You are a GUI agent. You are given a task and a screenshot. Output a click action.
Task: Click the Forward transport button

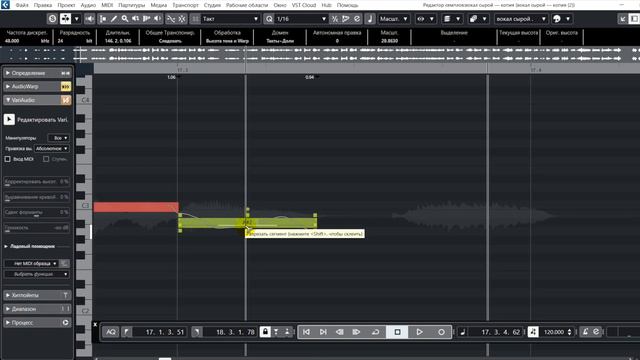click(x=356, y=332)
